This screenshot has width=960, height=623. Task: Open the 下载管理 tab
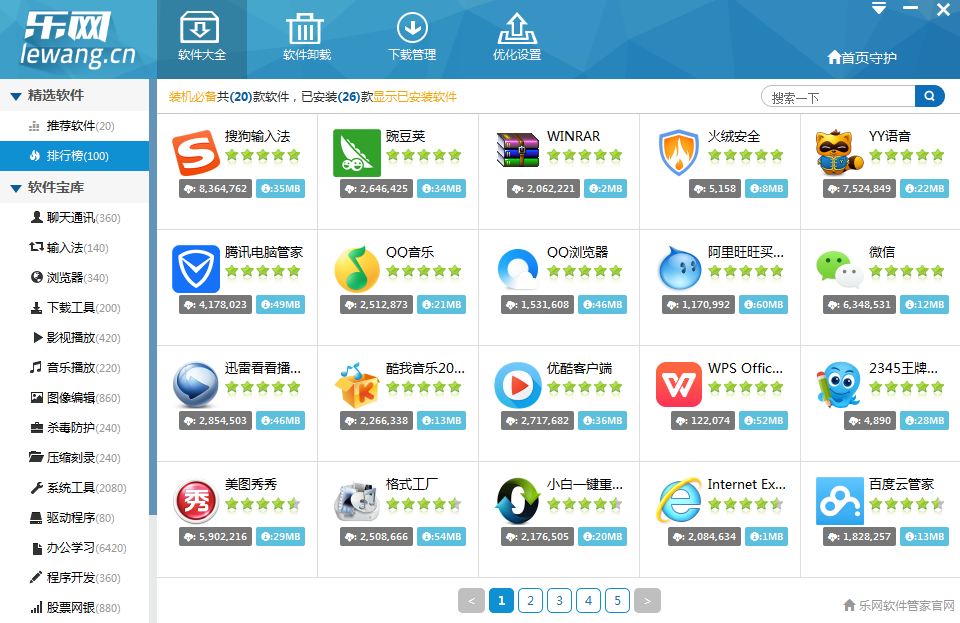point(412,39)
